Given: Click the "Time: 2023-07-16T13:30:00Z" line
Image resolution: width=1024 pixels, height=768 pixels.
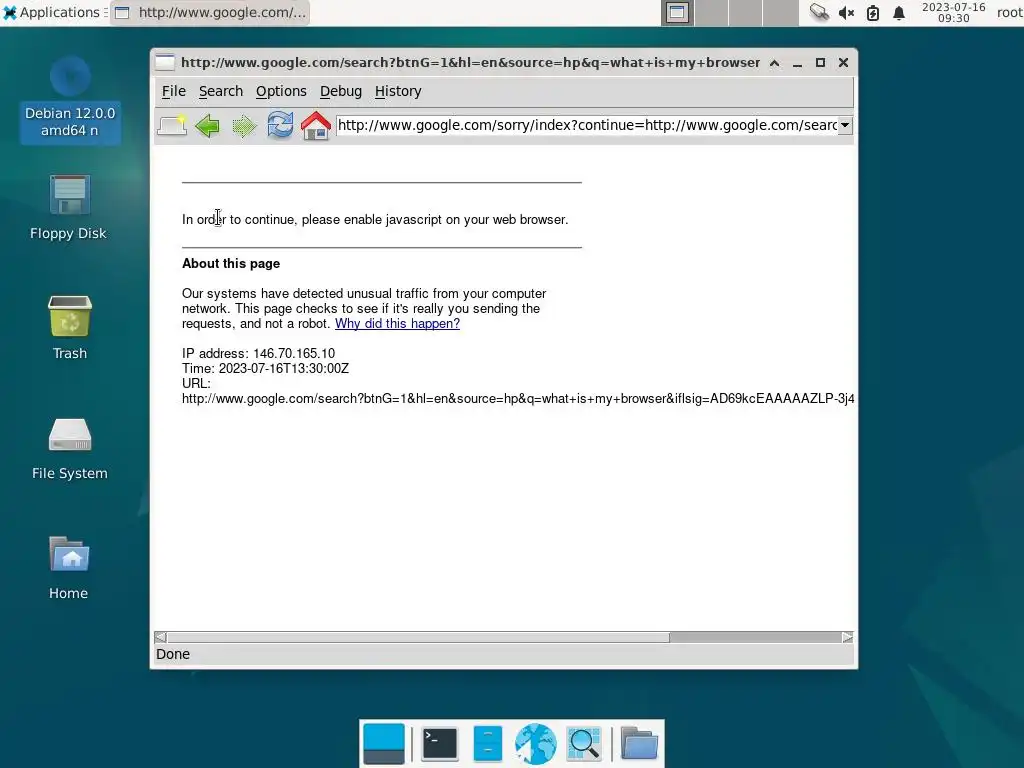Looking at the screenshot, I should (x=265, y=368).
